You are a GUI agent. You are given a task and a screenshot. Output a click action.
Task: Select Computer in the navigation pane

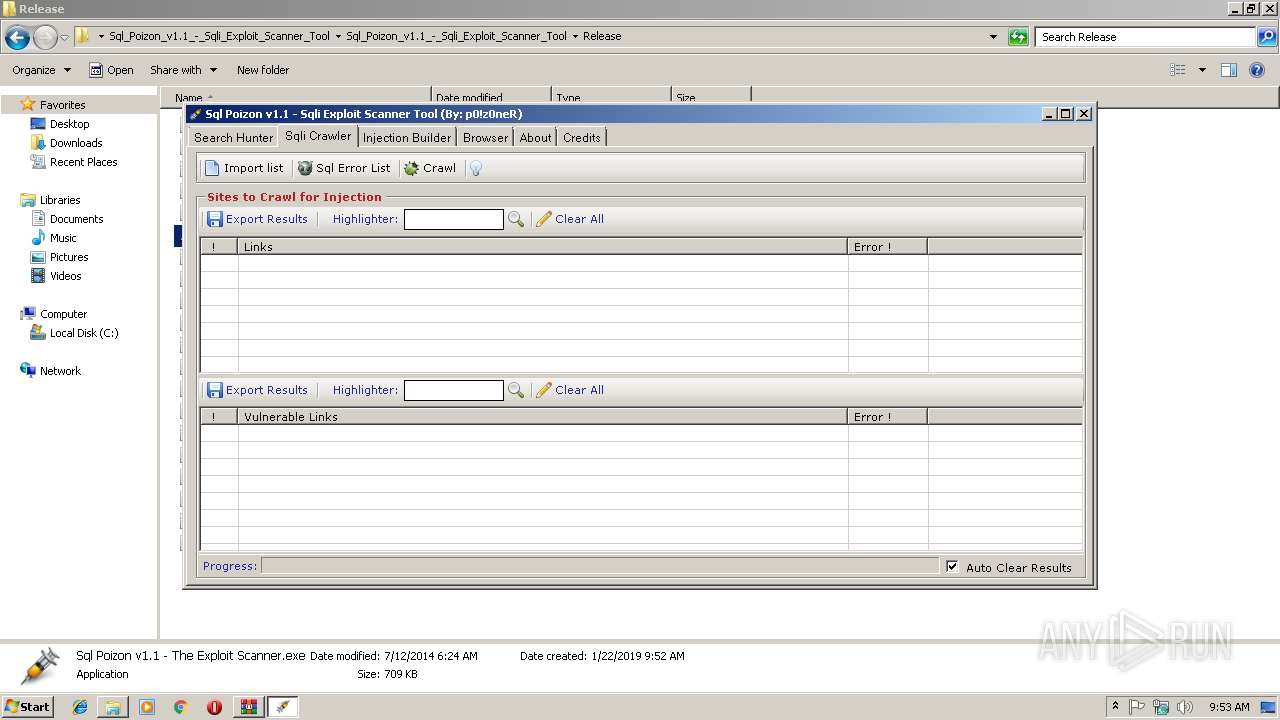63,314
